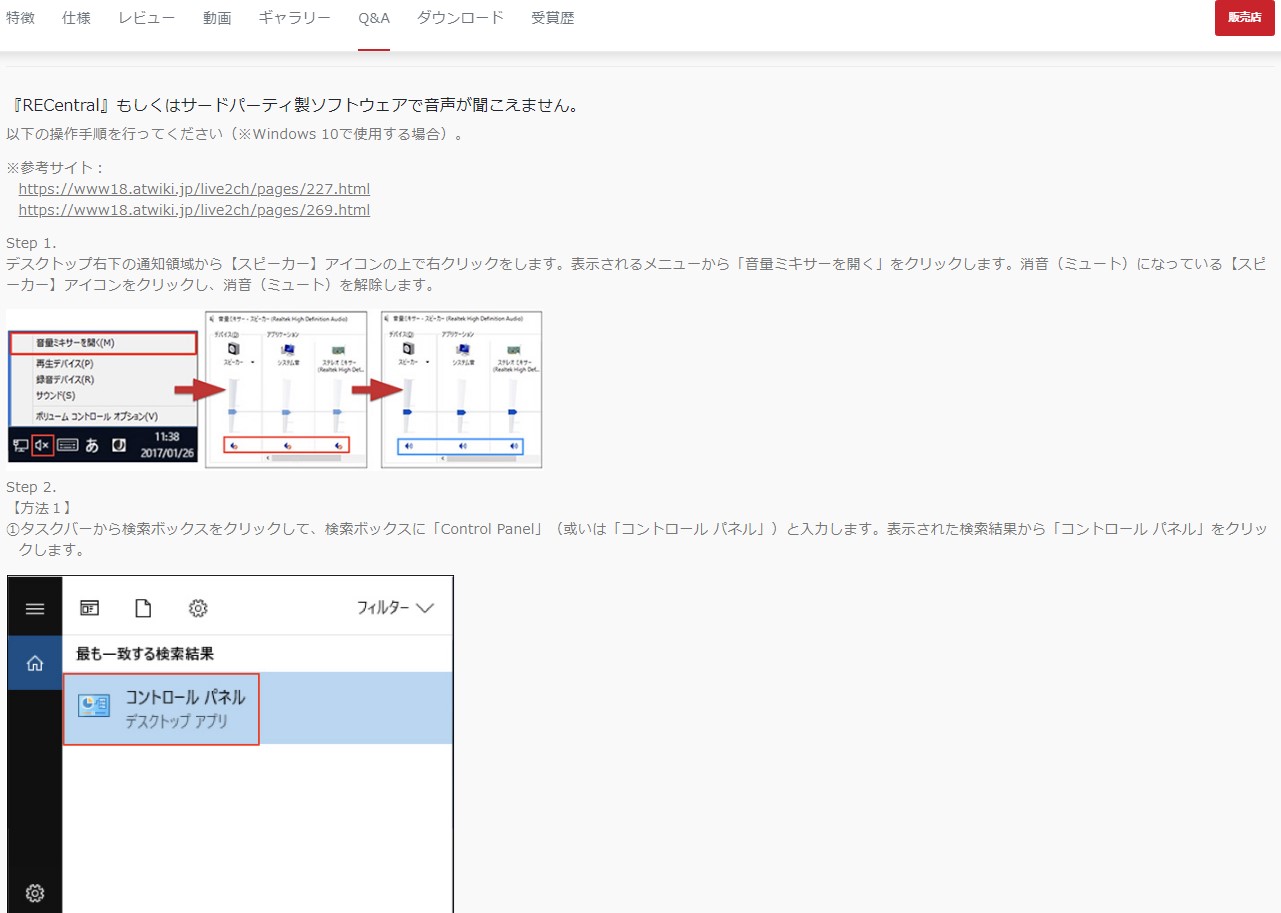Open the atwiki pages/227.html link
Screen dimensions: 1281x913
point(194,188)
